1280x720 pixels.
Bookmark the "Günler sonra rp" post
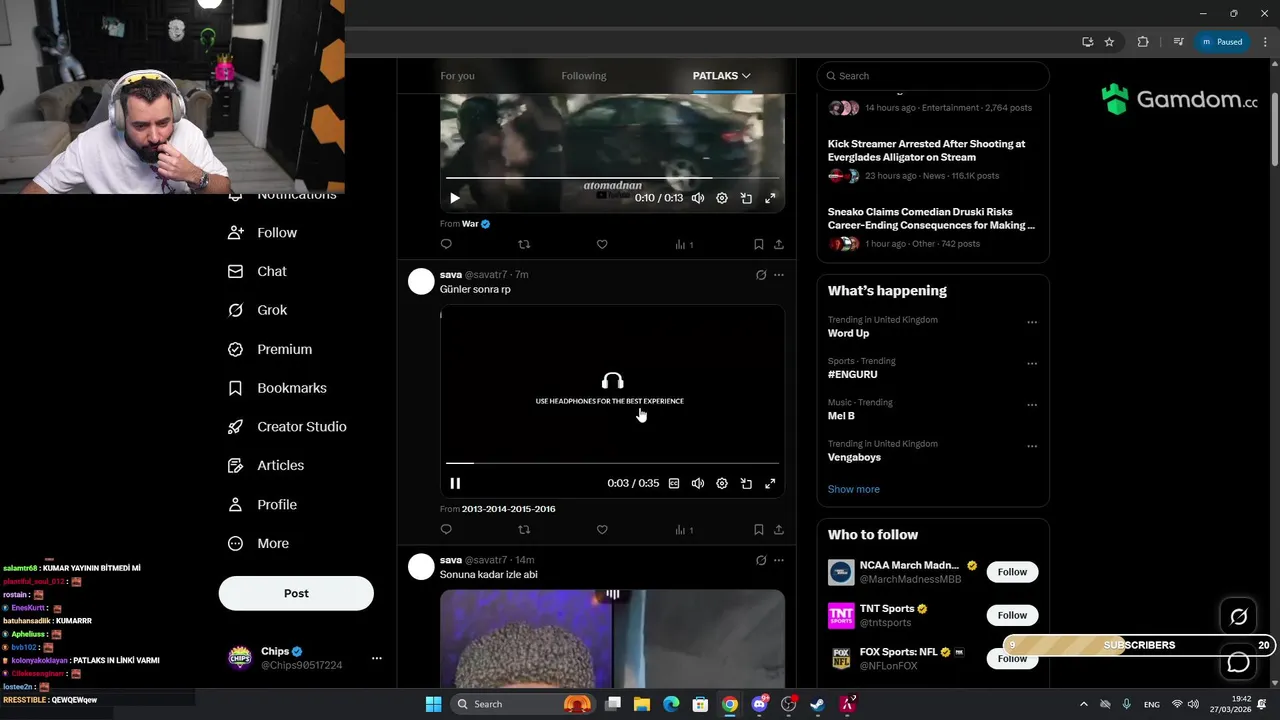pyautogui.click(x=758, y=530)
